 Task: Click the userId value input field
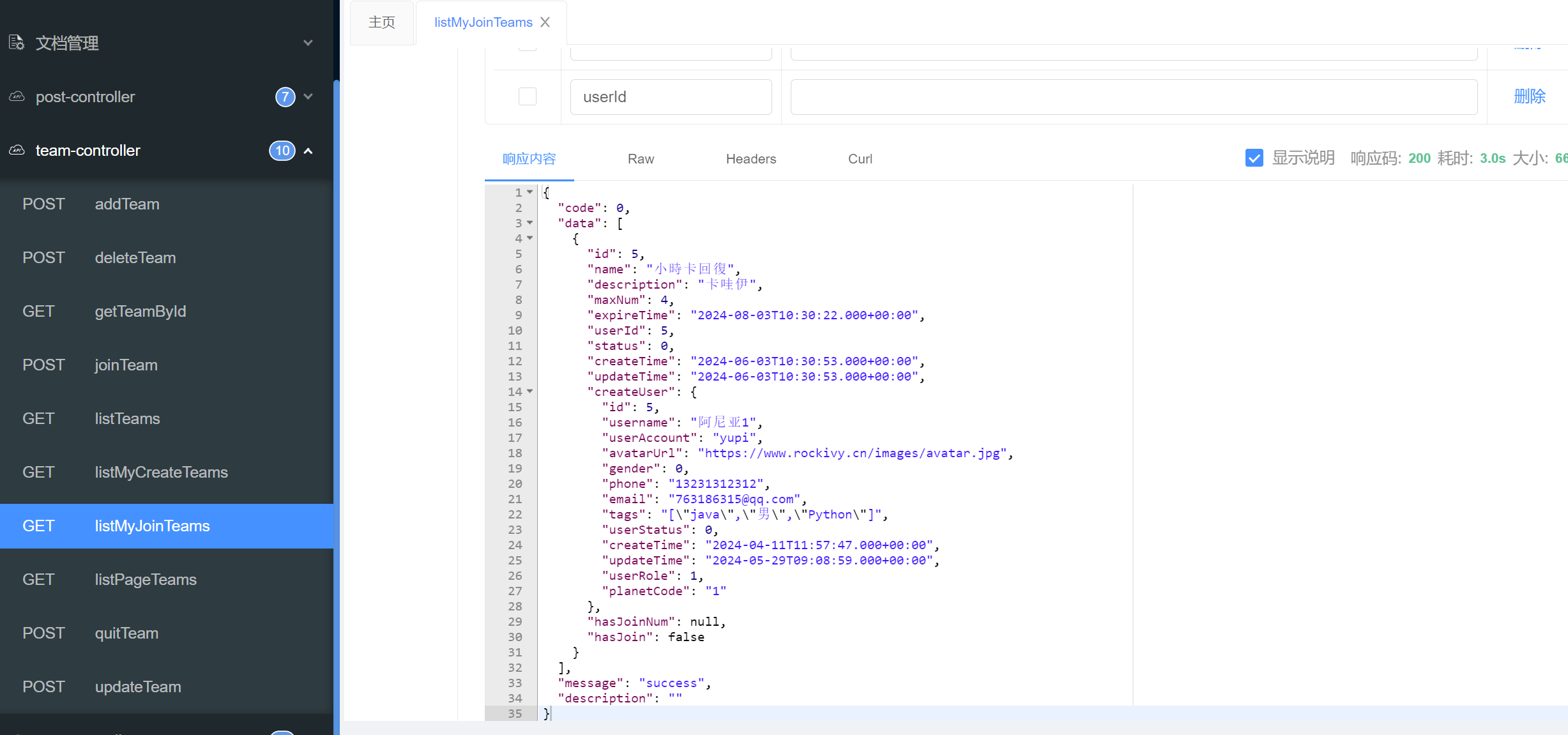pyautogui.click(x=1134, y=97)
